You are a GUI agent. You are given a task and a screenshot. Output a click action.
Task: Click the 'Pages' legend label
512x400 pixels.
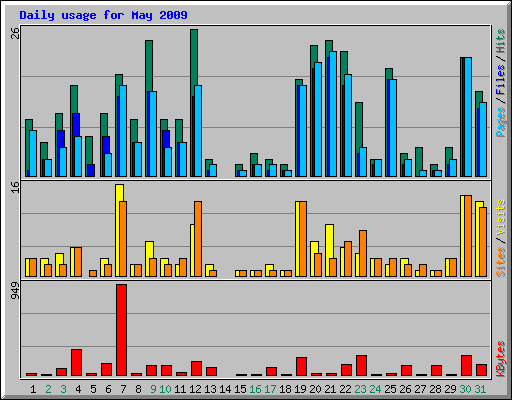[501, 122]
